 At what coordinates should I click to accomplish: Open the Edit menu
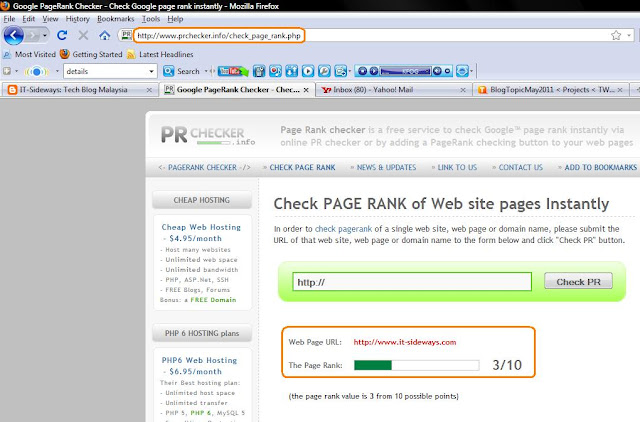pyautogui.click(x=29, y=19)
